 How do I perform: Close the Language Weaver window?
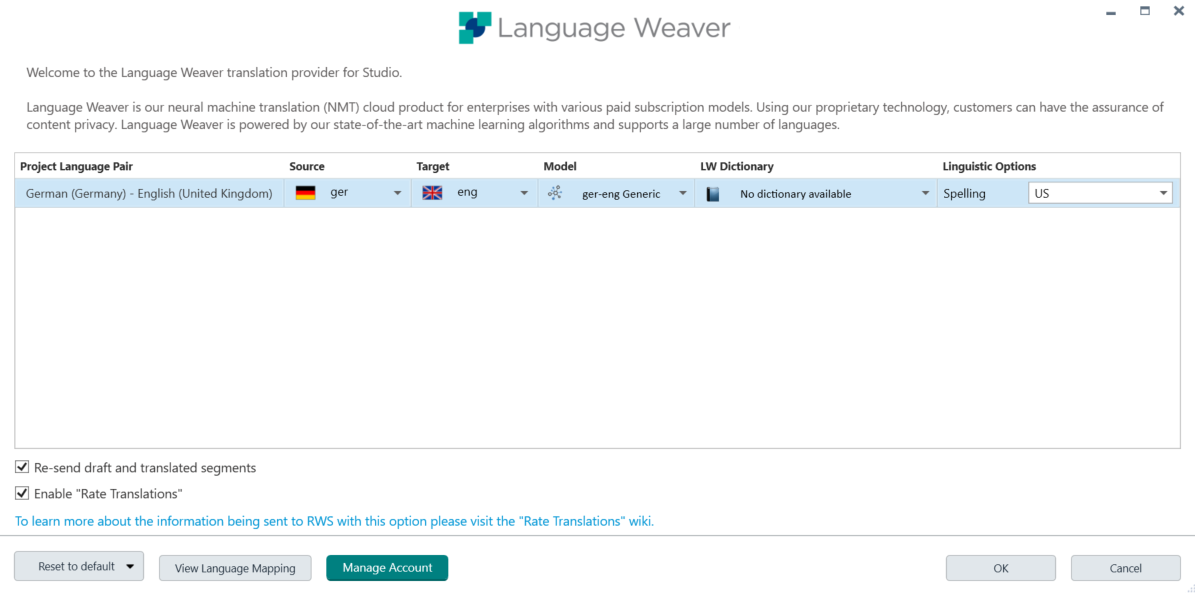1178,11
